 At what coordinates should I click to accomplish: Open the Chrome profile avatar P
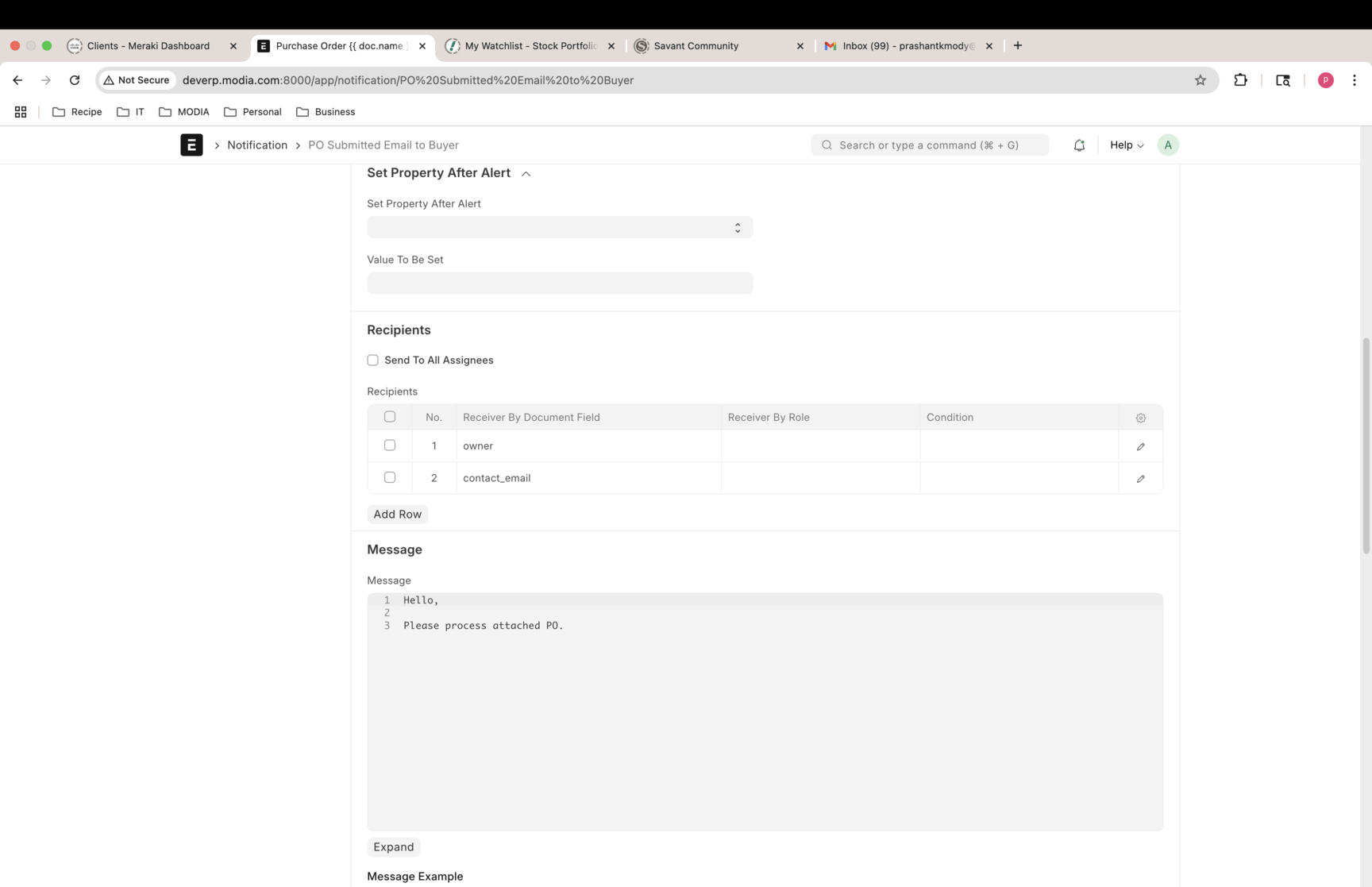(x=1325, y=80)
